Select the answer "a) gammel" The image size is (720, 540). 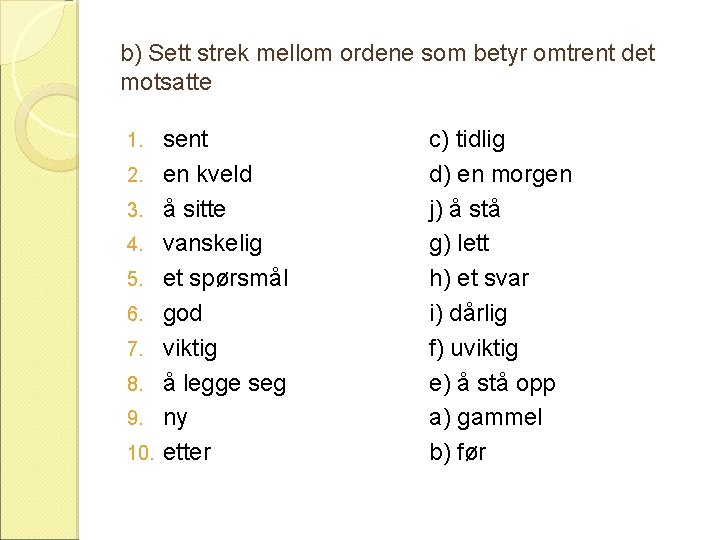pos(486,418)
